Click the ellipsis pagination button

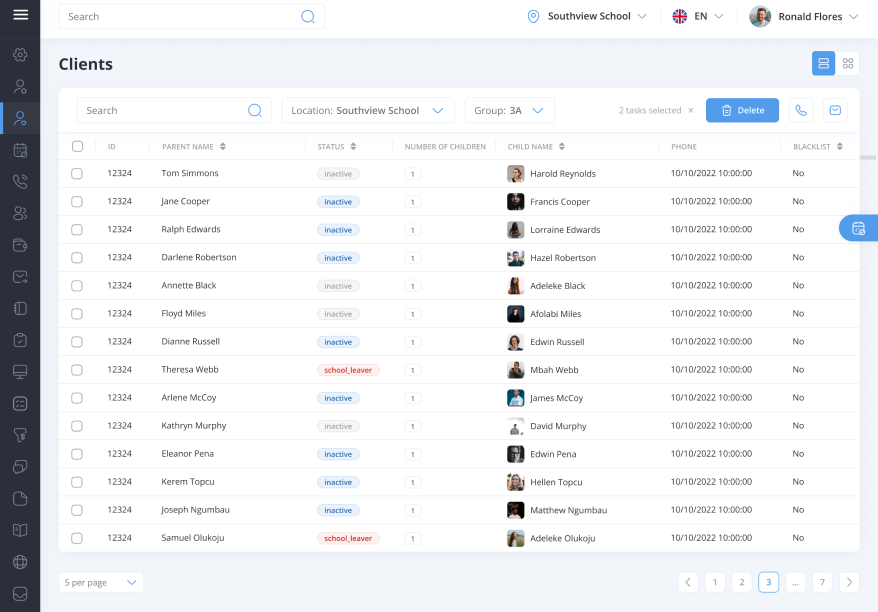point(795,582)
